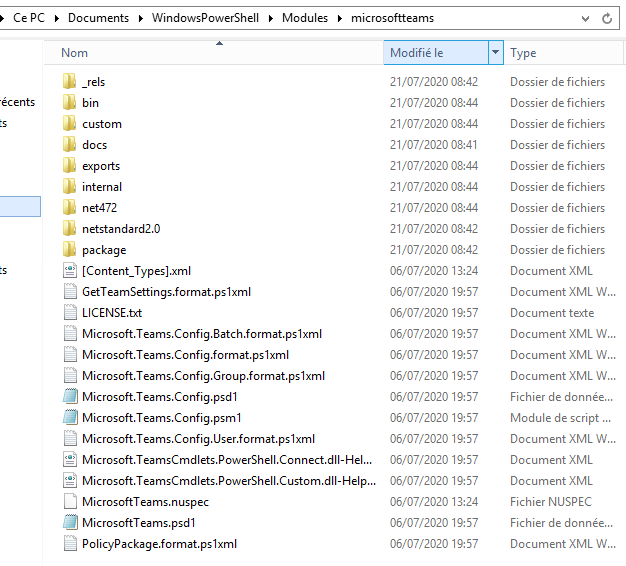
Task: Click the Document texte type cell
Action: 552,313
